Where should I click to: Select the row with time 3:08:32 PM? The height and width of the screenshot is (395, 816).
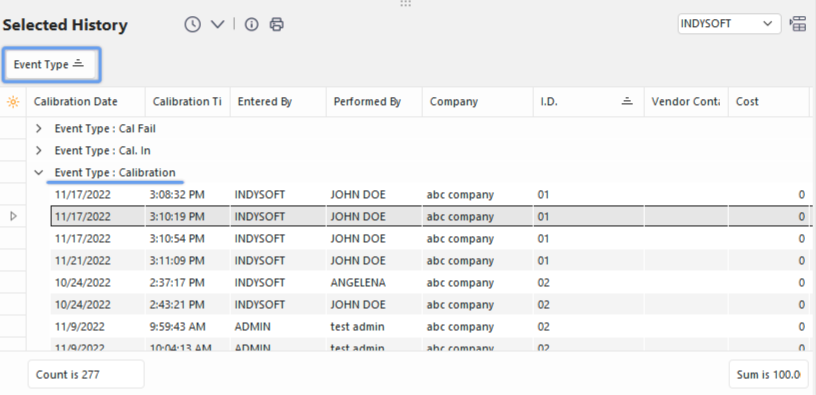click(430, 195)
